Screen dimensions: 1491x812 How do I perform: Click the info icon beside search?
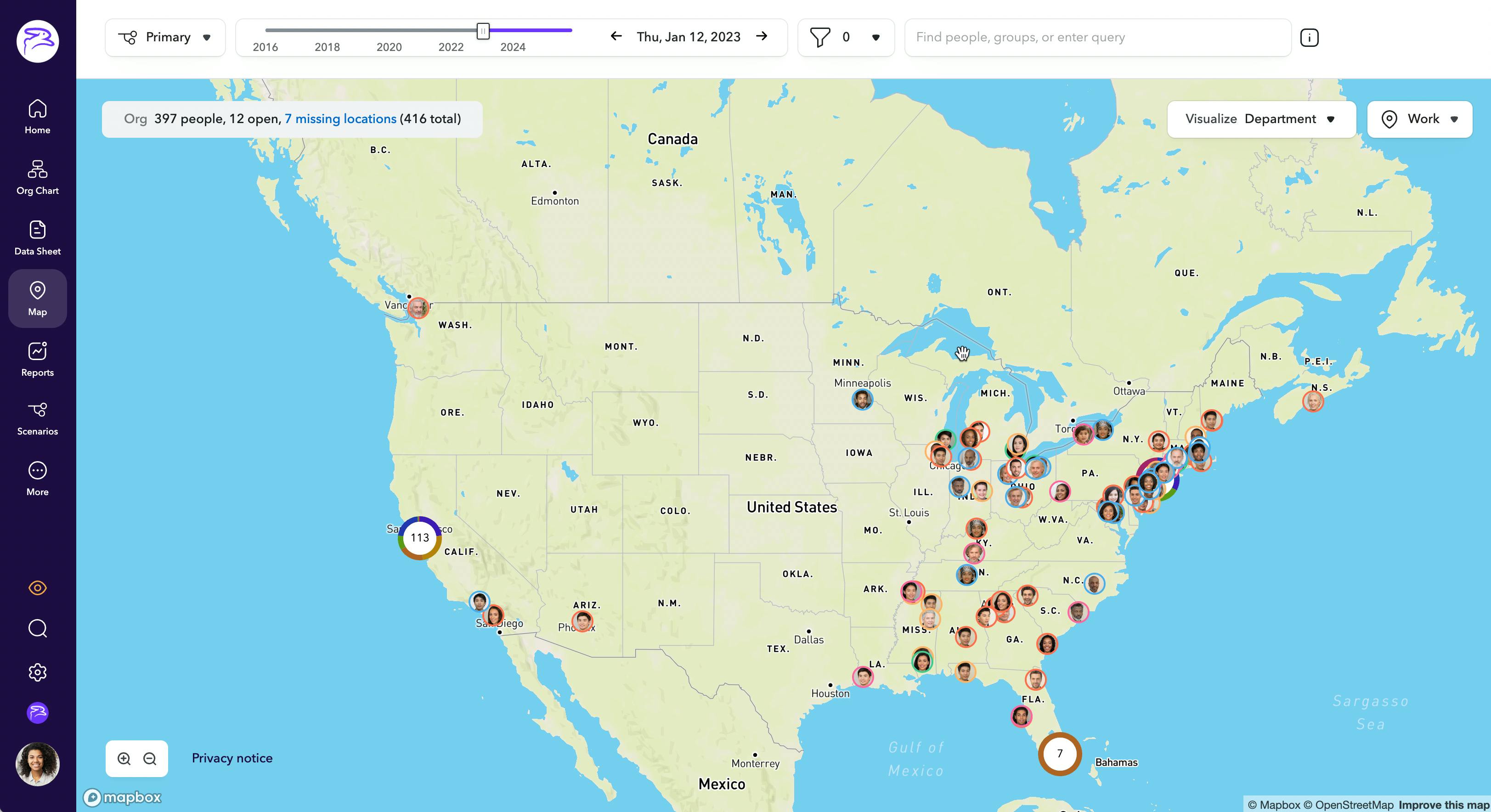tap(1309, 38)
